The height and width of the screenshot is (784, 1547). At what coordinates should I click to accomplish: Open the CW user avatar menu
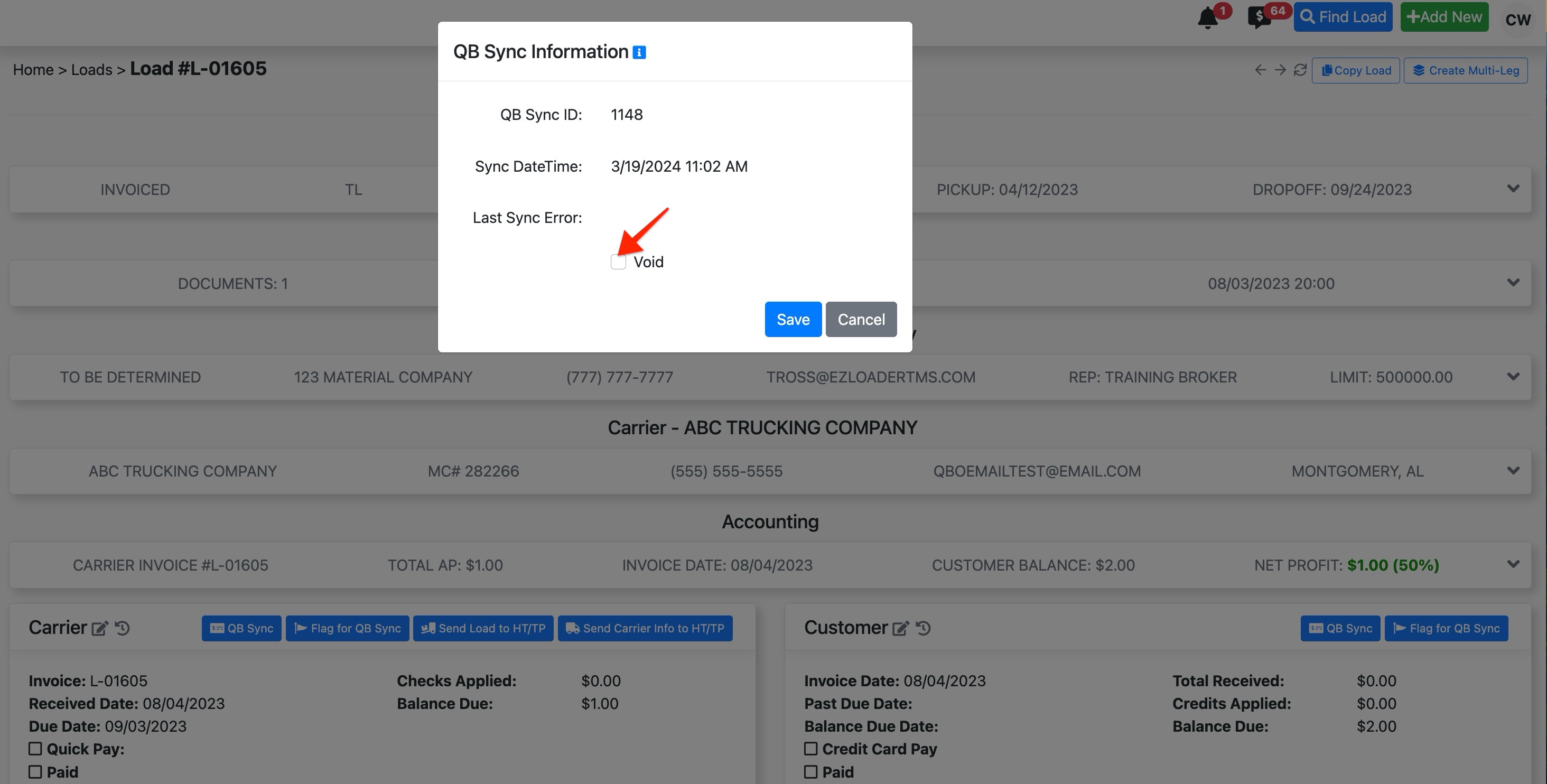point(1517,20)
